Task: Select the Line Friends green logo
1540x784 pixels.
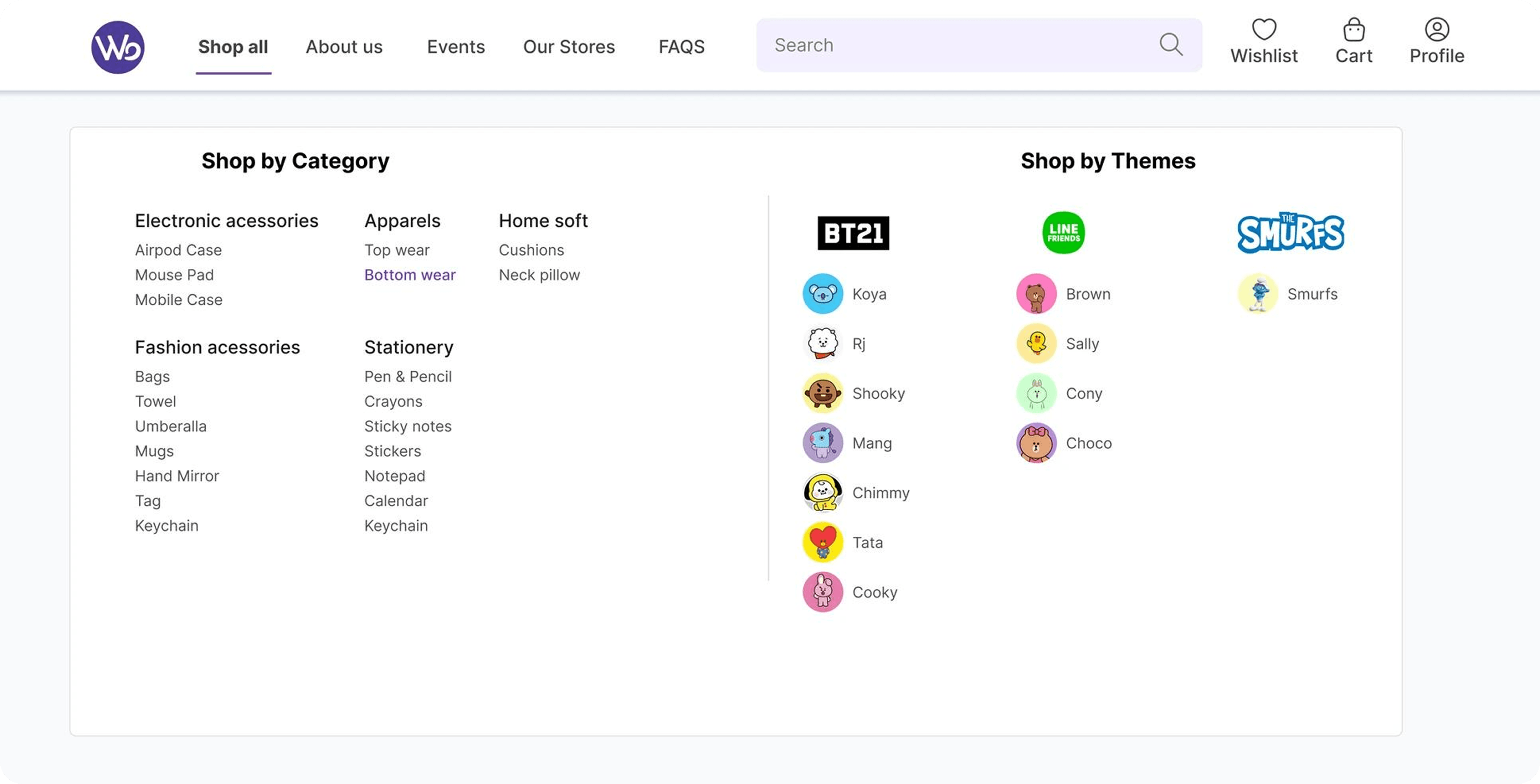Action: point(1063,232)
